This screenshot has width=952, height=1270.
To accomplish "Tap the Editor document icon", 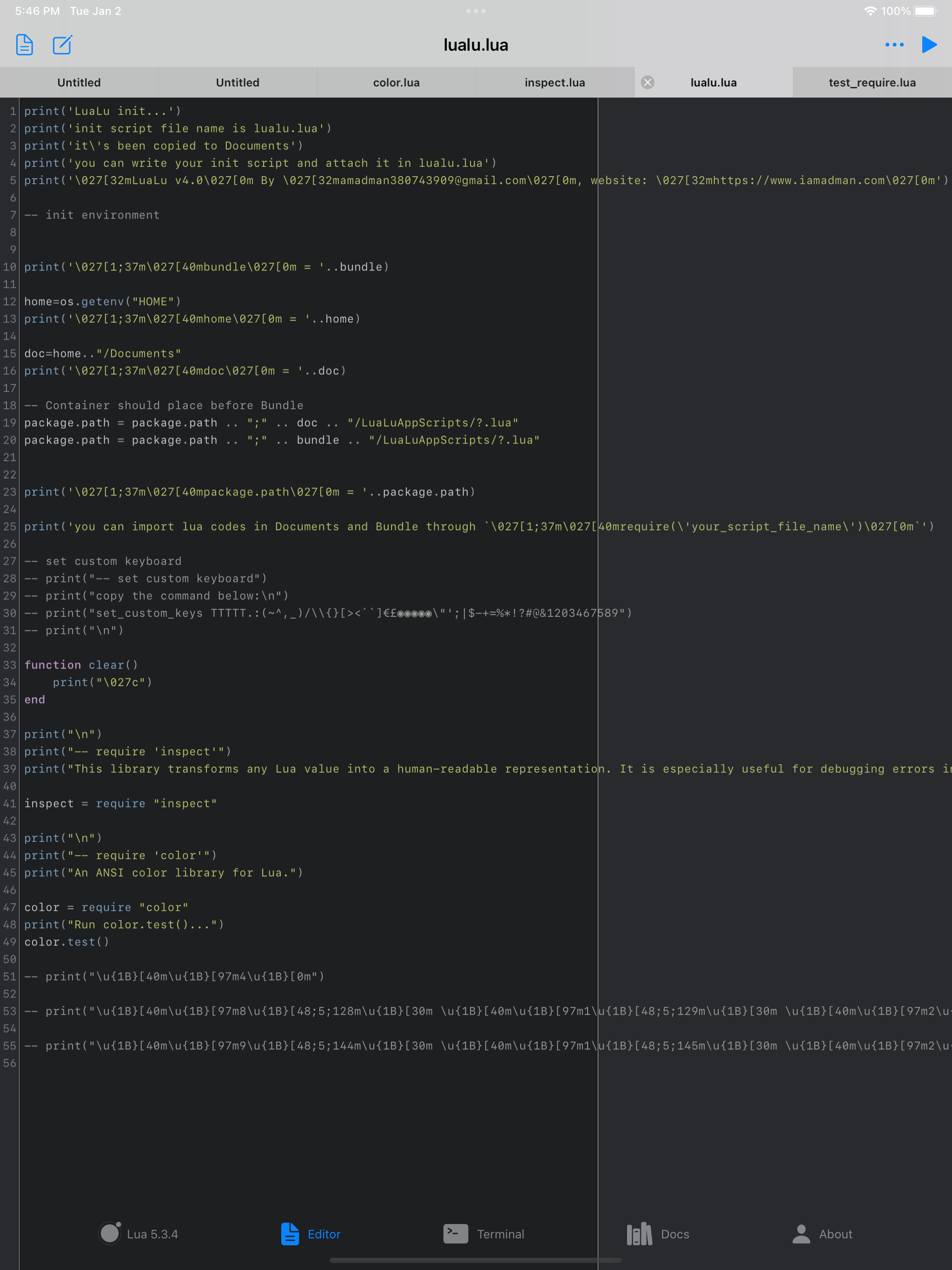I will pyautogui.click(x=290, y=1233).
